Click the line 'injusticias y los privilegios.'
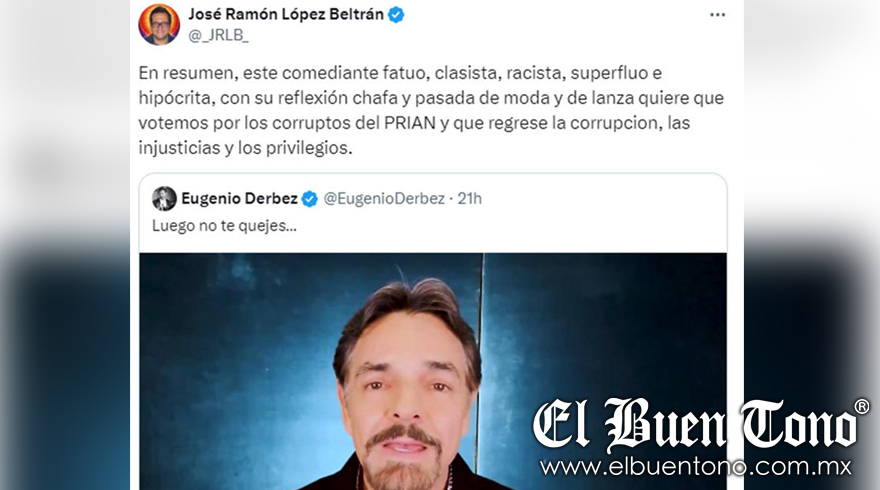This screenshot has height=490, width=880. (x=245, y=148)
